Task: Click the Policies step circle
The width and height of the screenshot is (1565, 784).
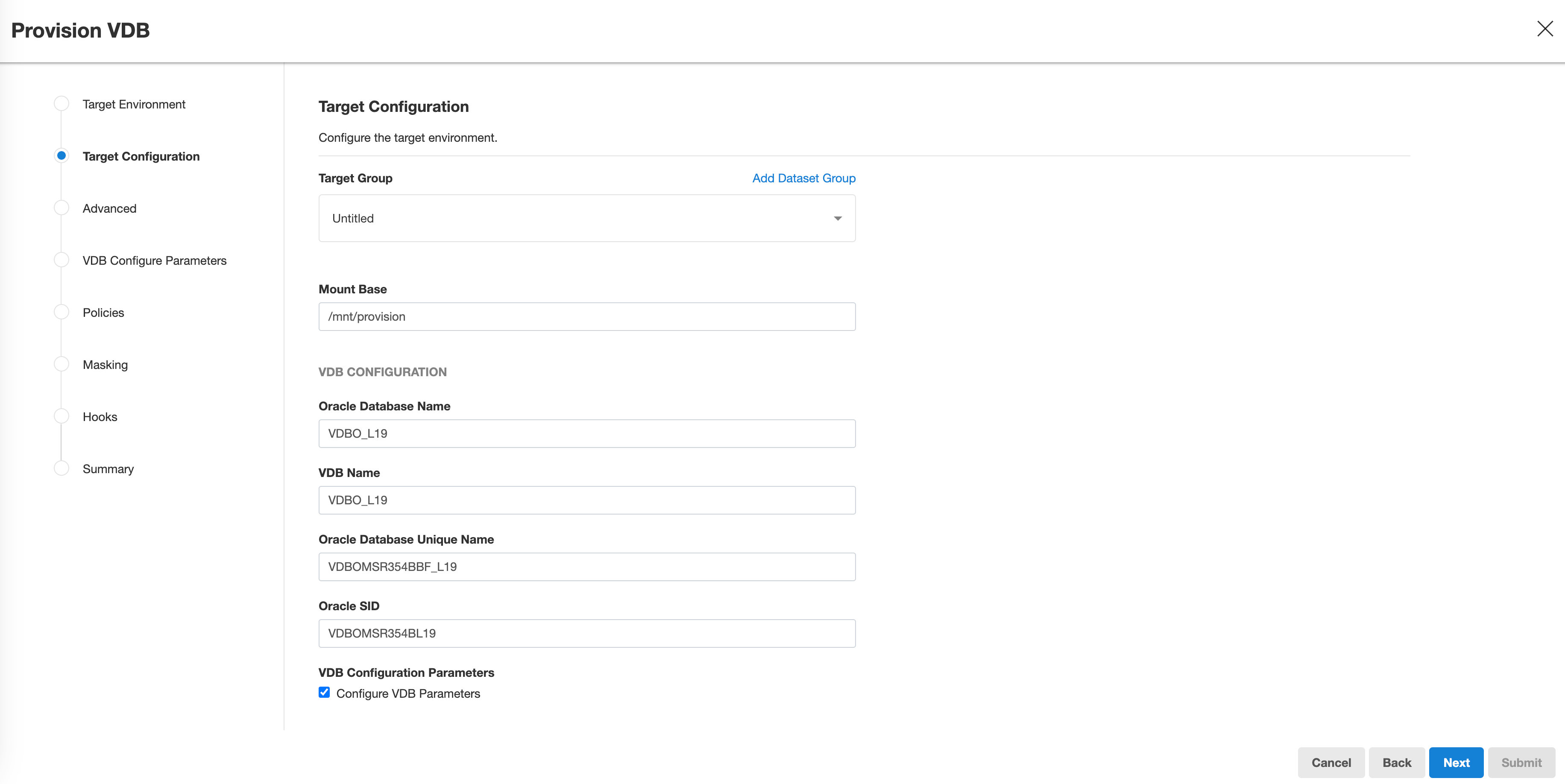Action: [x=62, y=312]
